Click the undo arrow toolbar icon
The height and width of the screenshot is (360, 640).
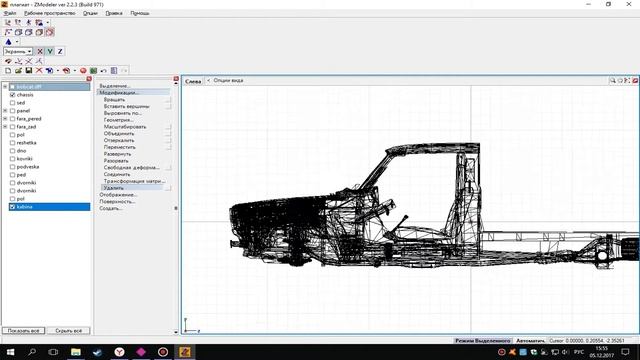coord(104,71)
